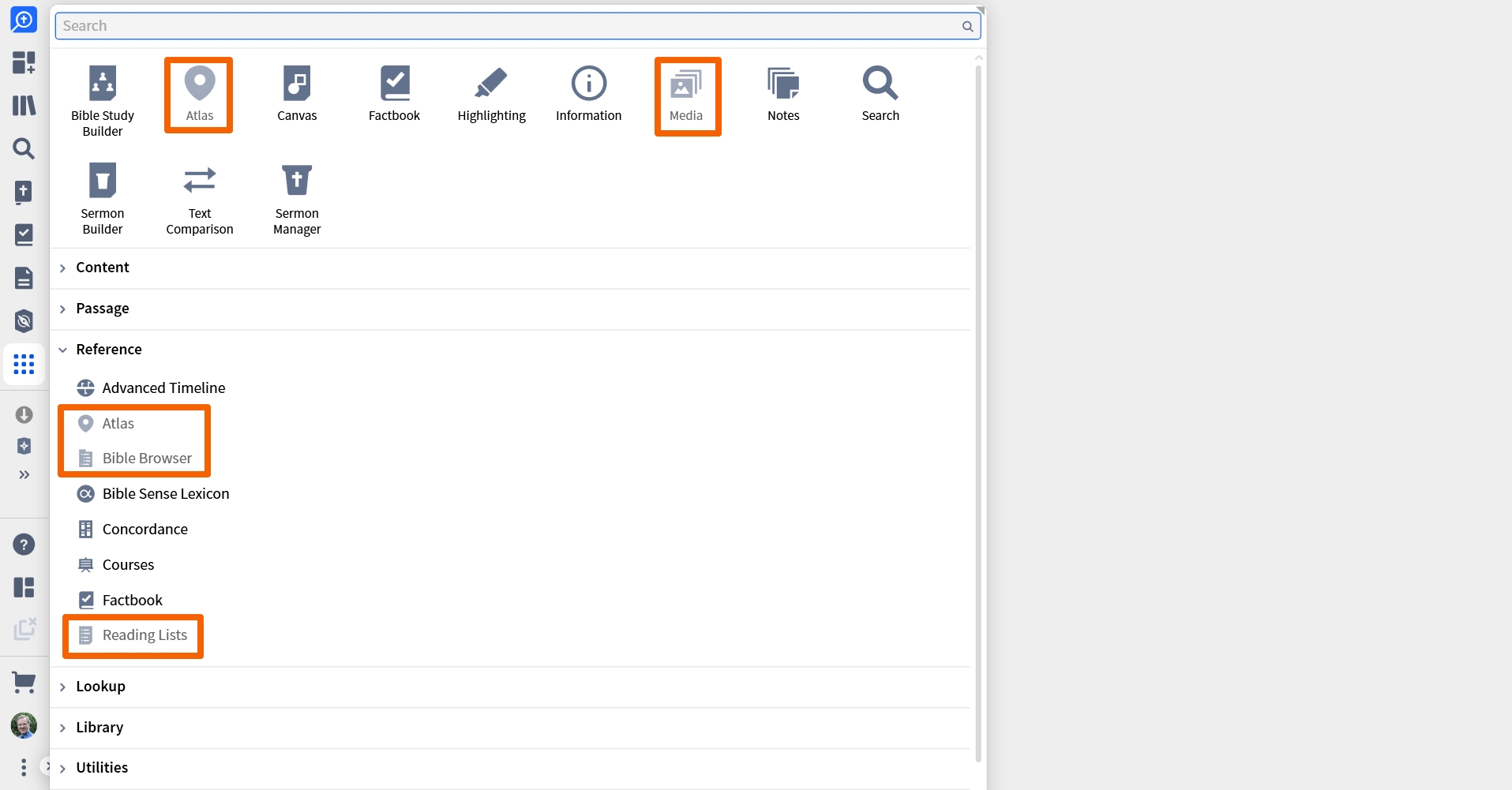This screenshot has width=1512, height=790.
Task: Click the magnifier inside search field
Action: (x=967, y=26)
